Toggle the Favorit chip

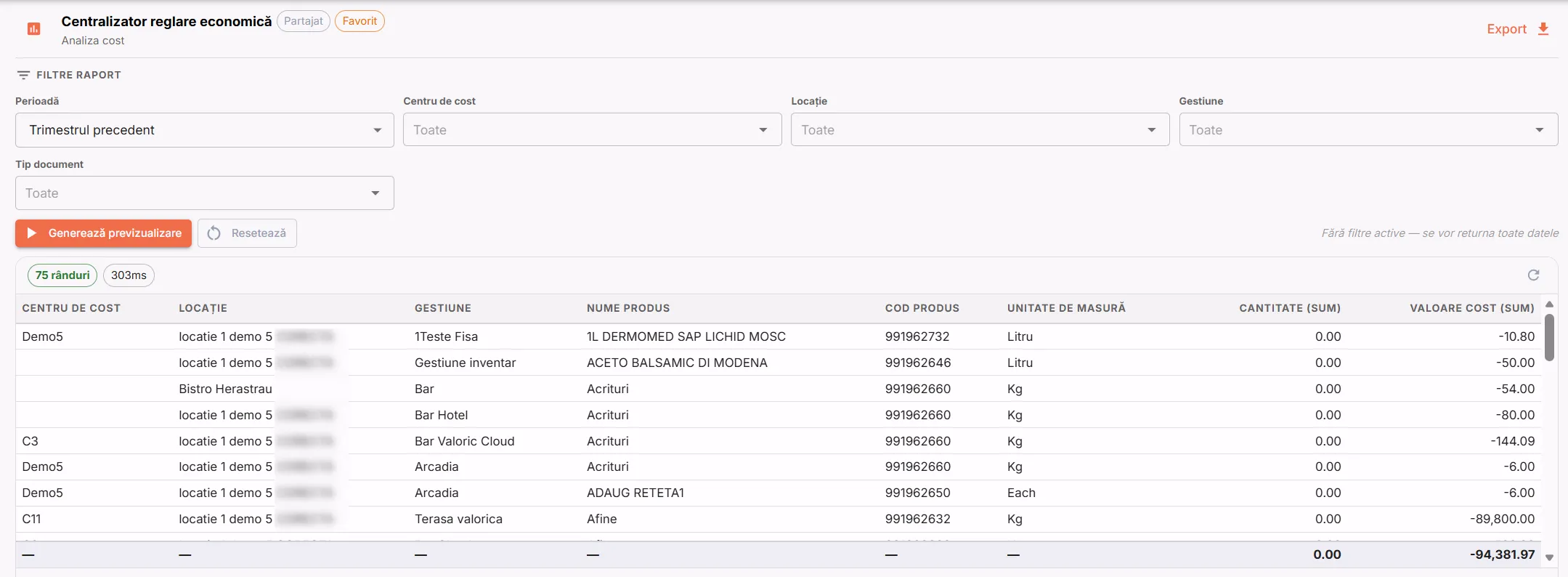coord(359,21)
